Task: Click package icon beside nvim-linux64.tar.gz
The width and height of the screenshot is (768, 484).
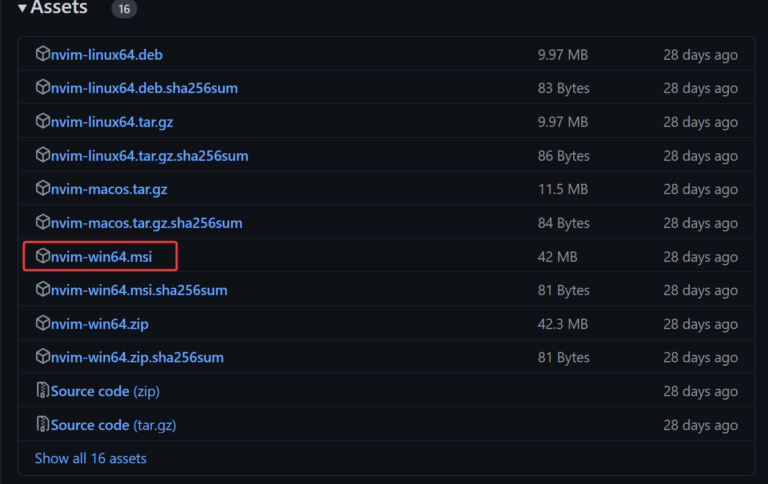Action: coord(42,122)
